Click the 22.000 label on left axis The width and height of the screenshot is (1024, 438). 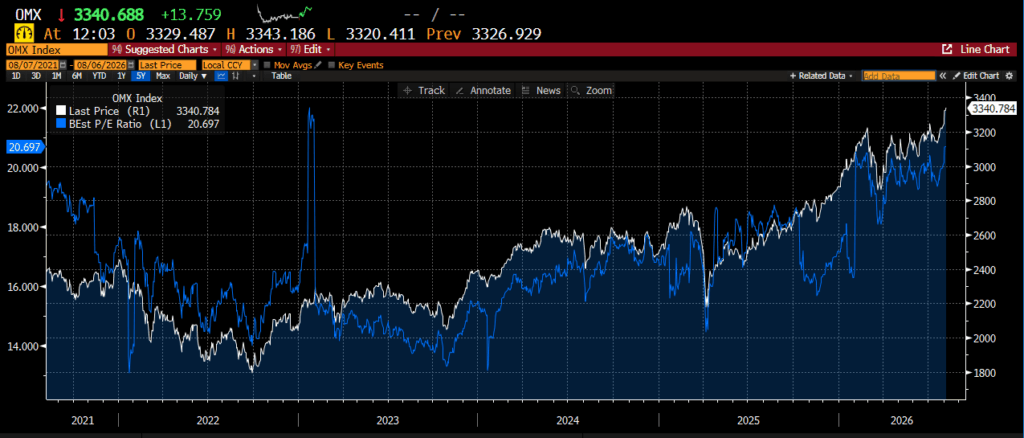(x=25, y=108)
